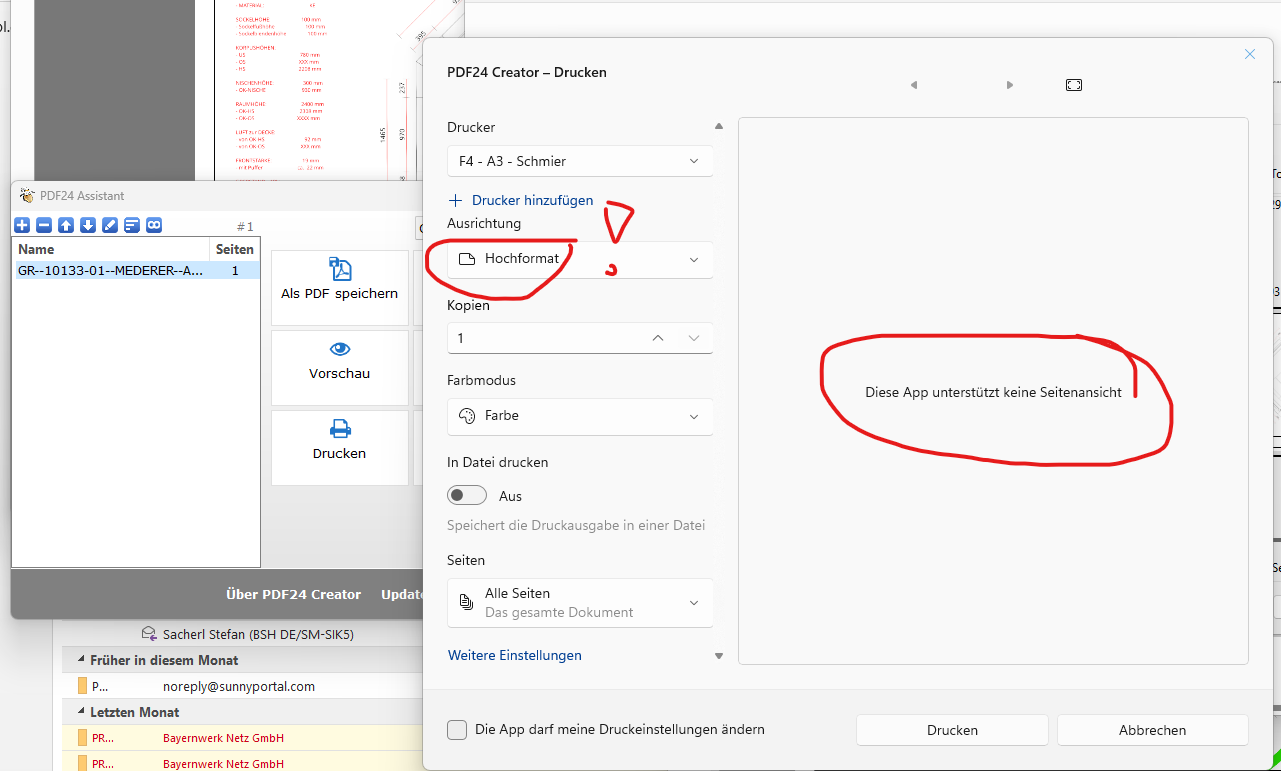Toggle the 'In Datei drucken' switch
Image resolution: width=1281 pixels, height=771 pixels.
(x=467, y=496)
